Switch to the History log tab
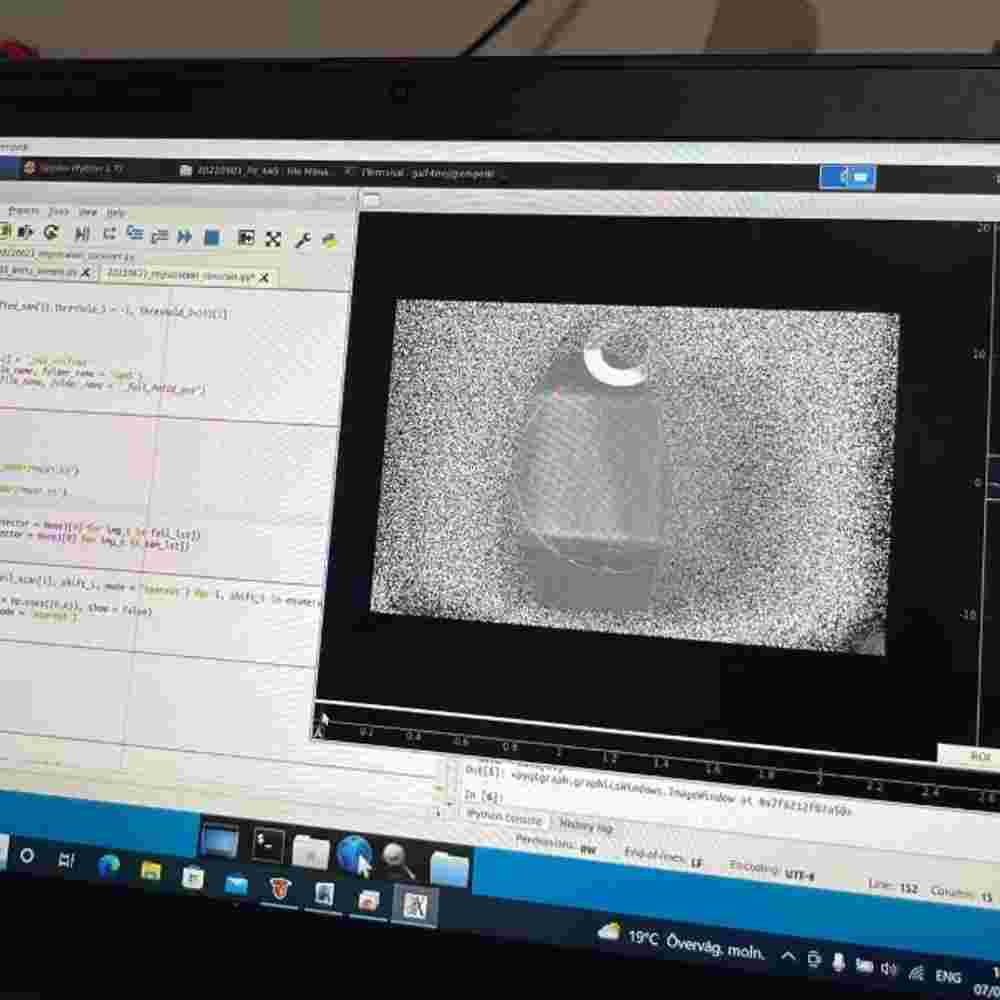The image size is (1000, 1000). (x=584, y=825)
